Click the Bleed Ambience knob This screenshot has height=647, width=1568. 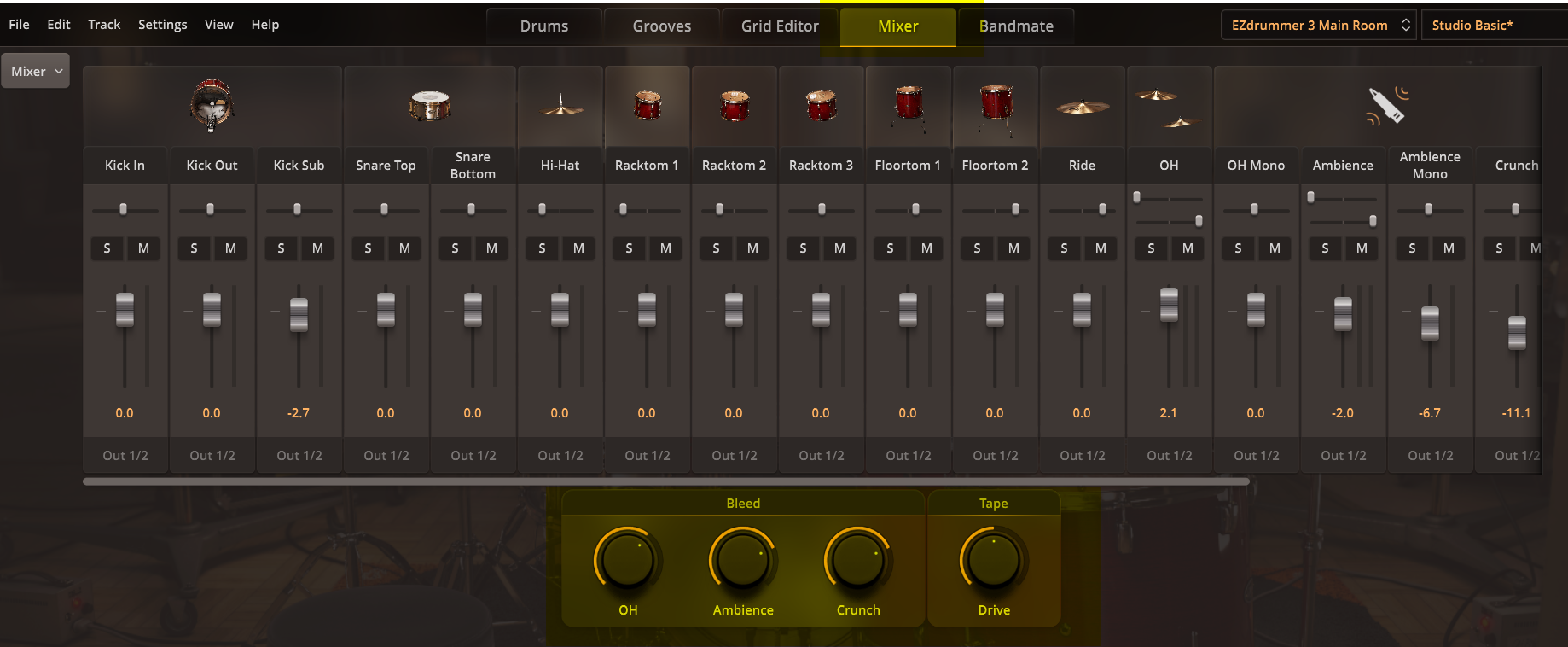742,559
